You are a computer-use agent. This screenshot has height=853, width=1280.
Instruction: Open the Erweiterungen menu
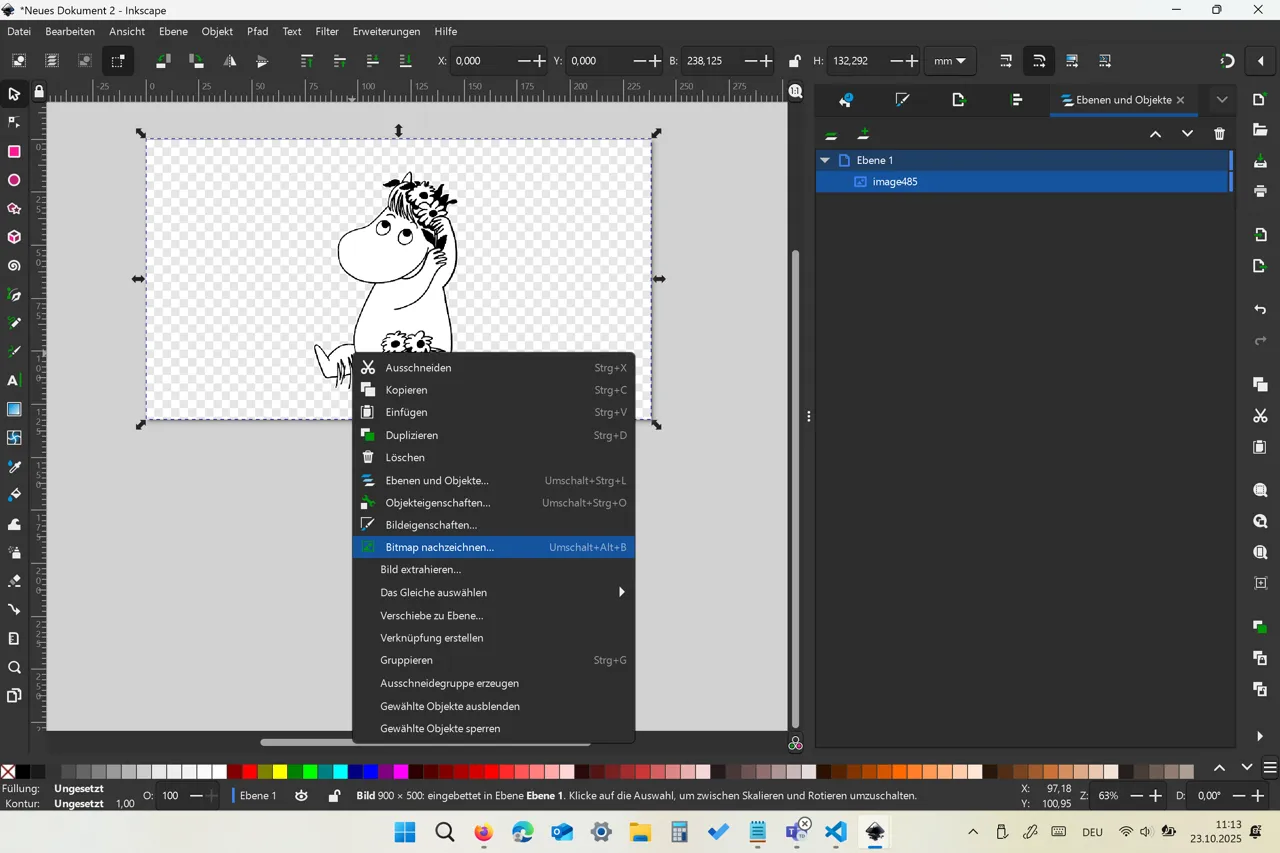387,32
